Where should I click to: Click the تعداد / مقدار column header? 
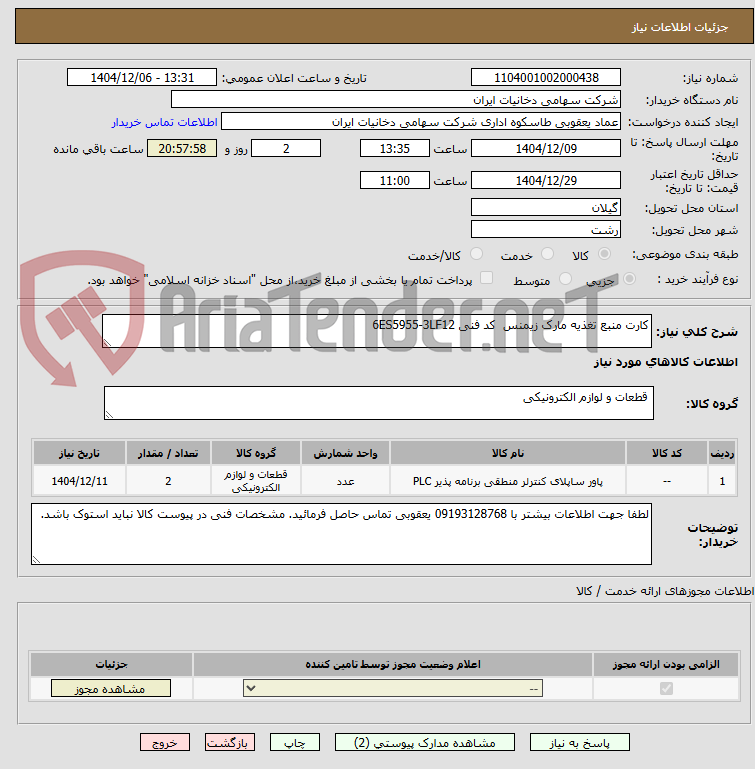tap(168, 453)
